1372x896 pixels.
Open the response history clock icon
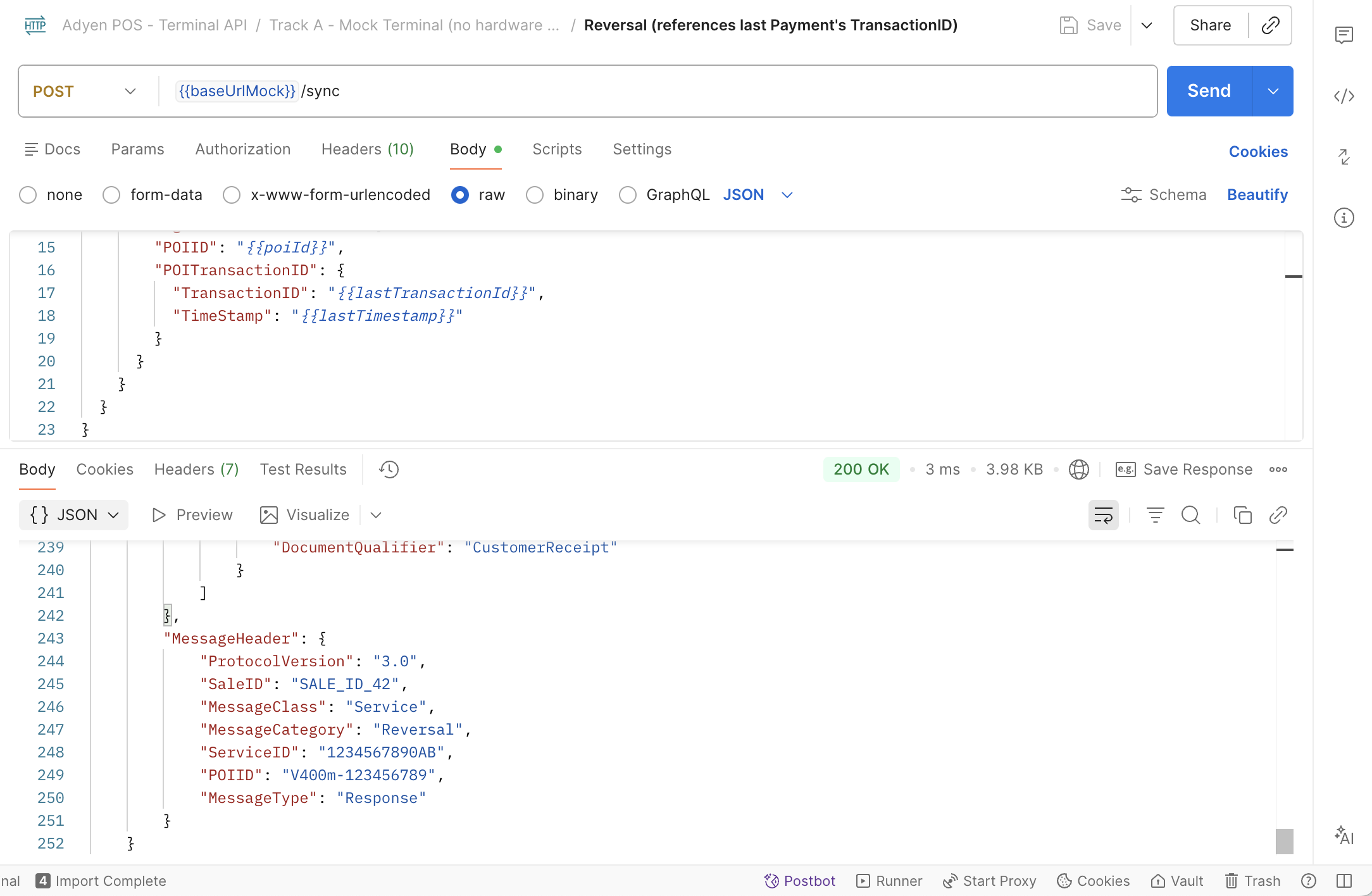click(389, 470)
